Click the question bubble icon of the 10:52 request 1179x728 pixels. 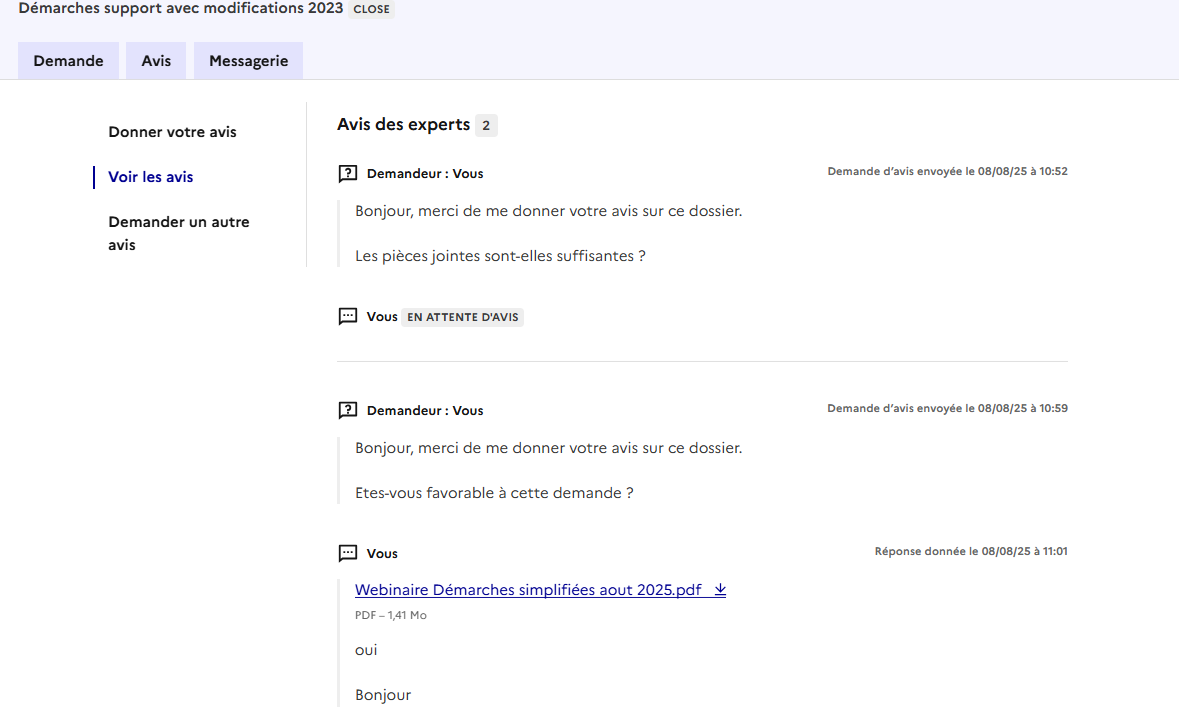click(x=348, y=174)
